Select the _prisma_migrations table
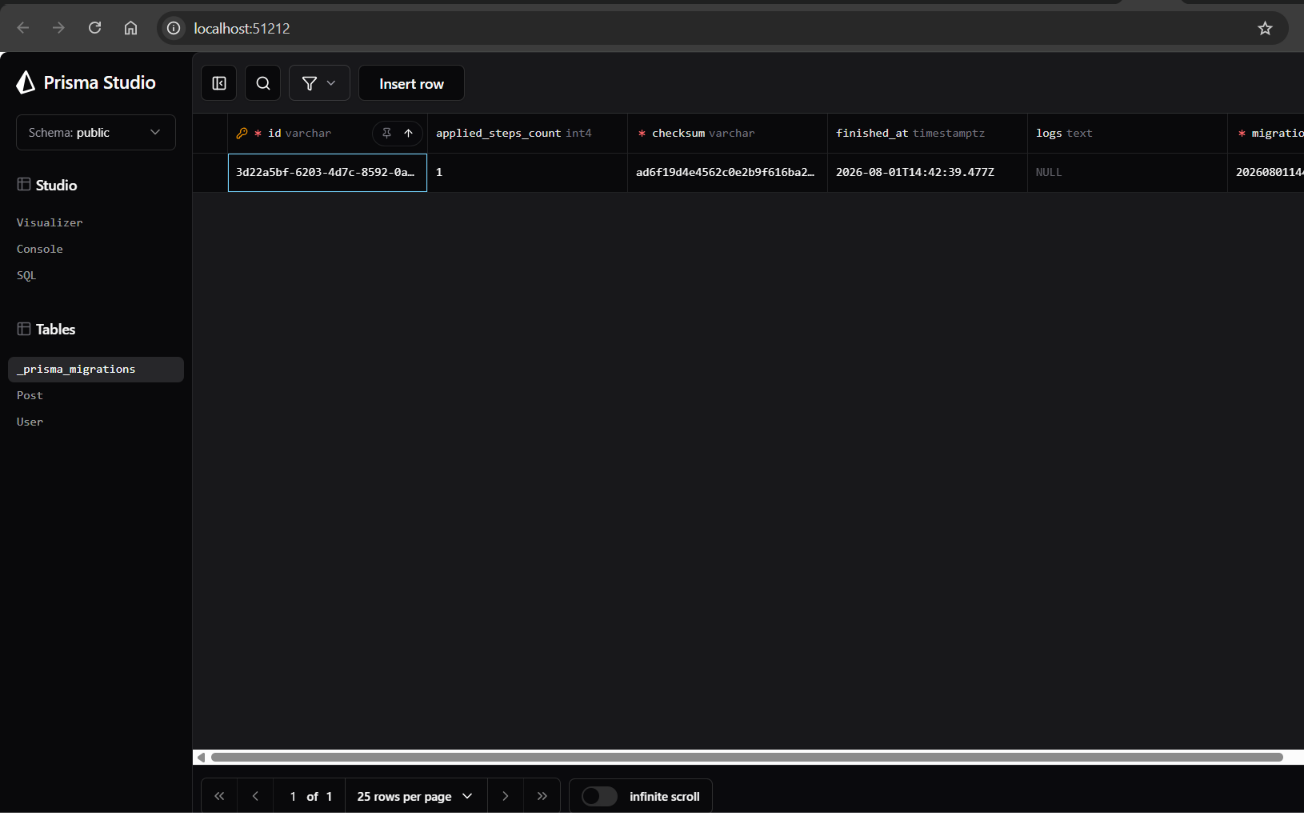Viewport: 1304px width, 813px height. [x=96, y=369]
